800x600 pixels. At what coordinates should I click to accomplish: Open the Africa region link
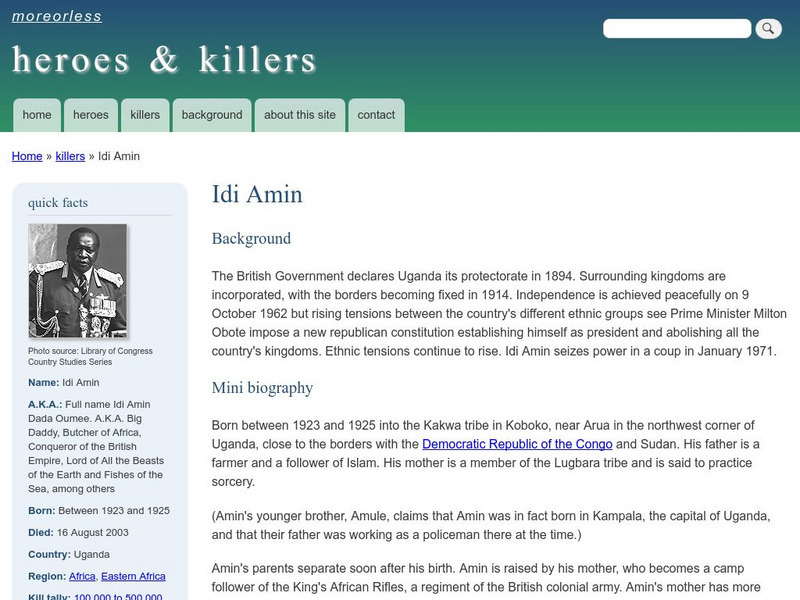tap(82, 575)
